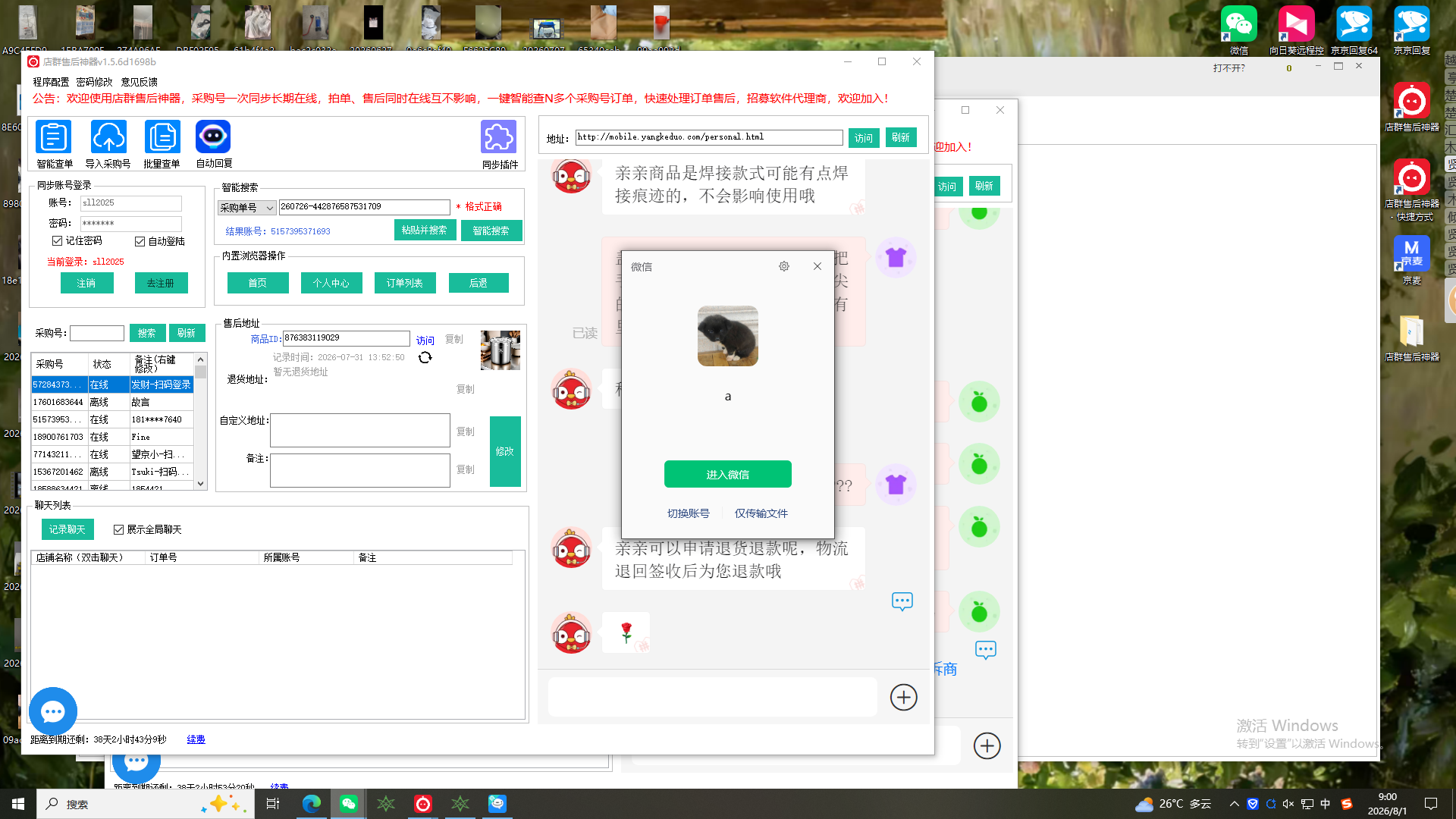Viewport: 1456px width, 819px height.
Task: Open 京京回复64 desktop shortcut
Action: click(1354, 31)
